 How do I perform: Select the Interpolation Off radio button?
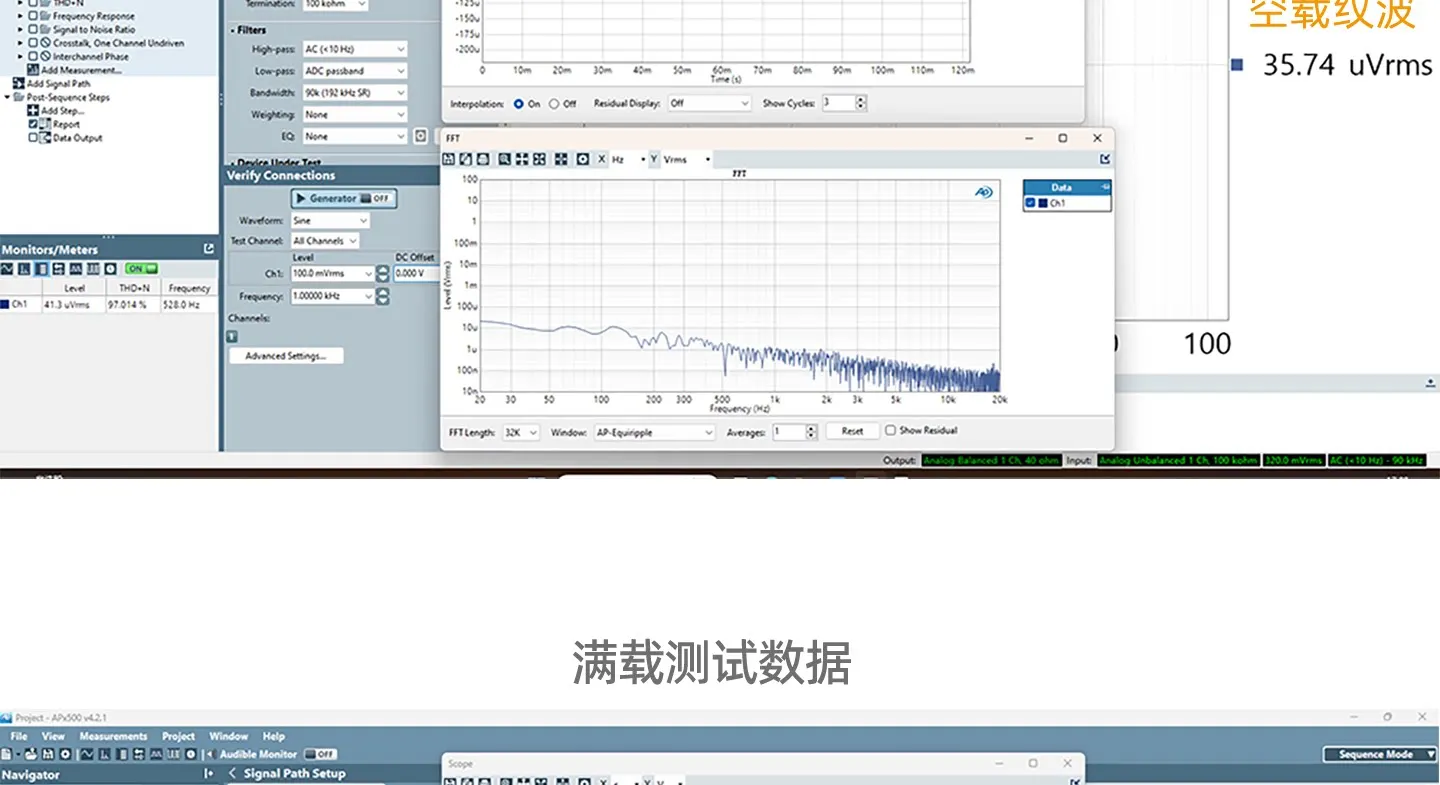554,104
